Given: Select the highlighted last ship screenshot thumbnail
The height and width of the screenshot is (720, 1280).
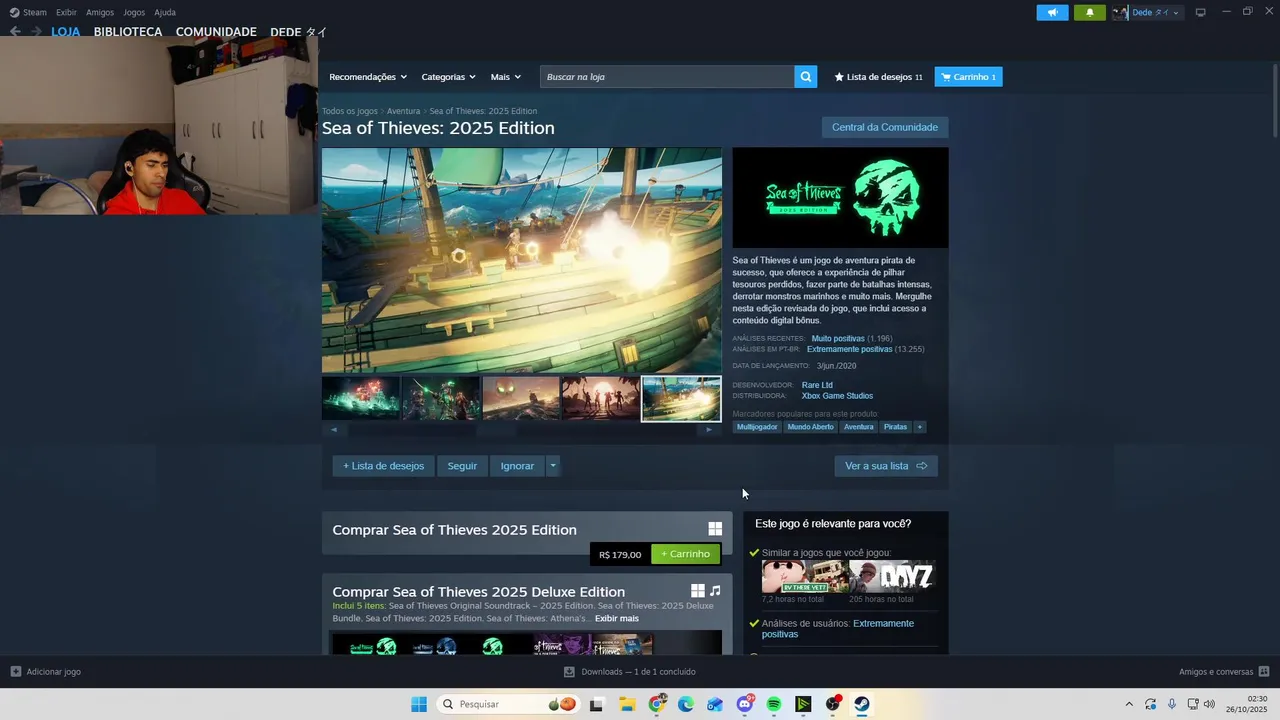Looking at the screenshot, I should point(681,399).
